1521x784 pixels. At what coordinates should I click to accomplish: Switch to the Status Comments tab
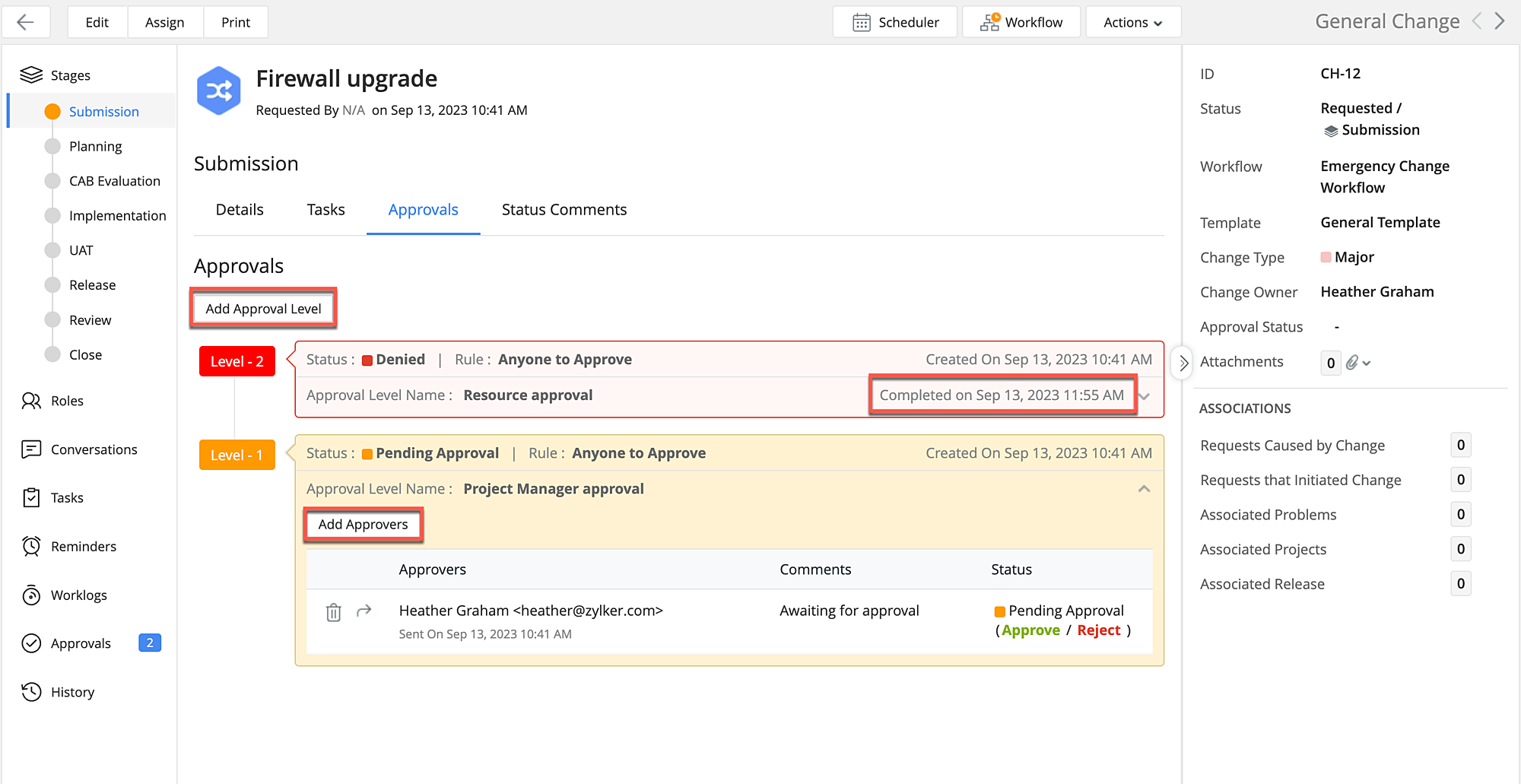[564, 210]
